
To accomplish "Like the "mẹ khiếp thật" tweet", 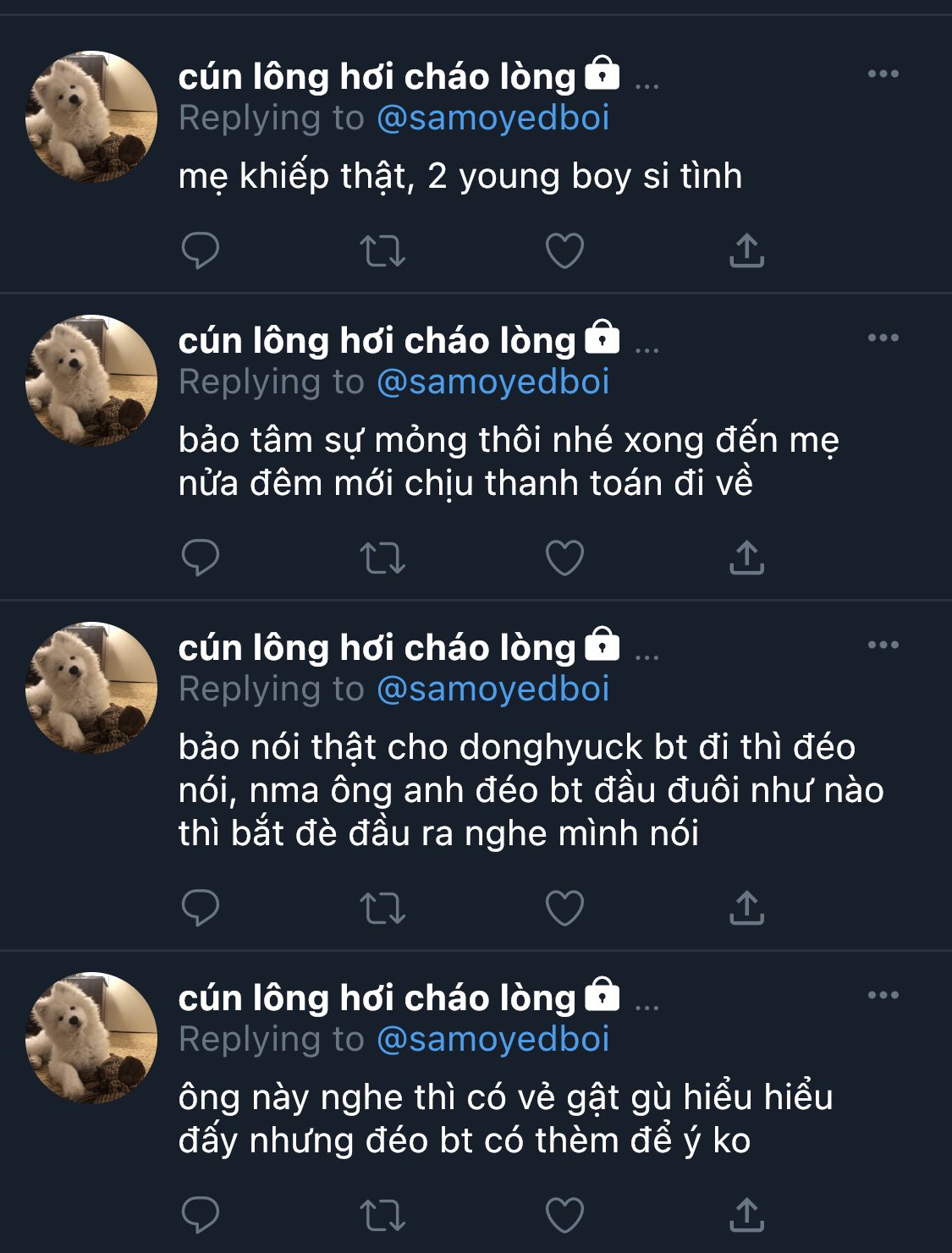I will (564, 250).
